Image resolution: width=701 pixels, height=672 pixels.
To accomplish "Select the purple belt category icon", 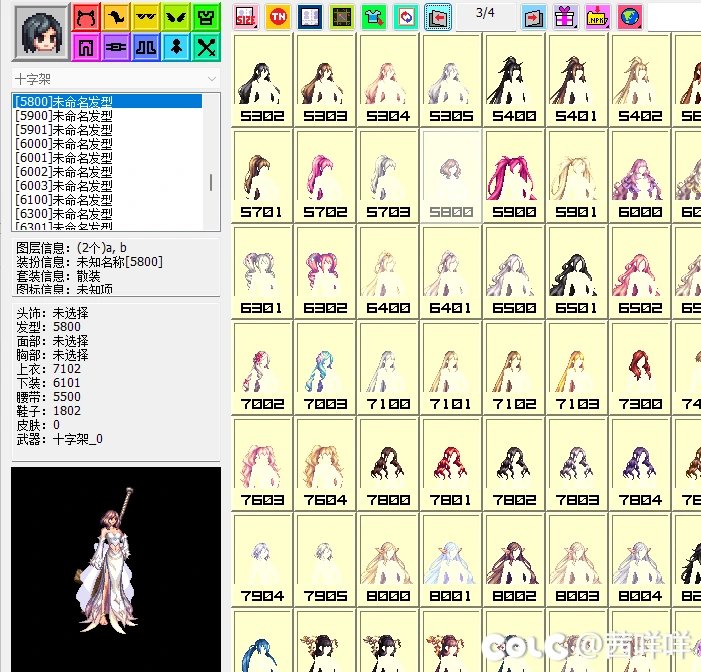I will coord(116,47).
